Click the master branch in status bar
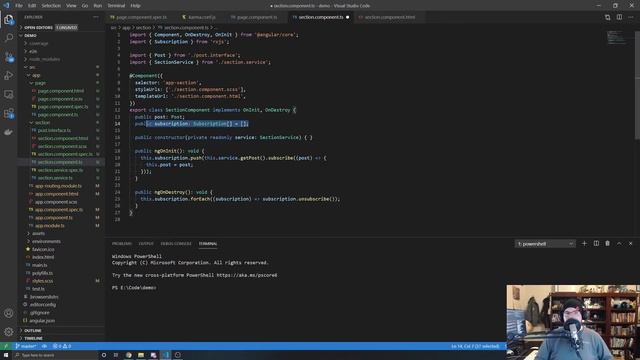 point(26,346)
